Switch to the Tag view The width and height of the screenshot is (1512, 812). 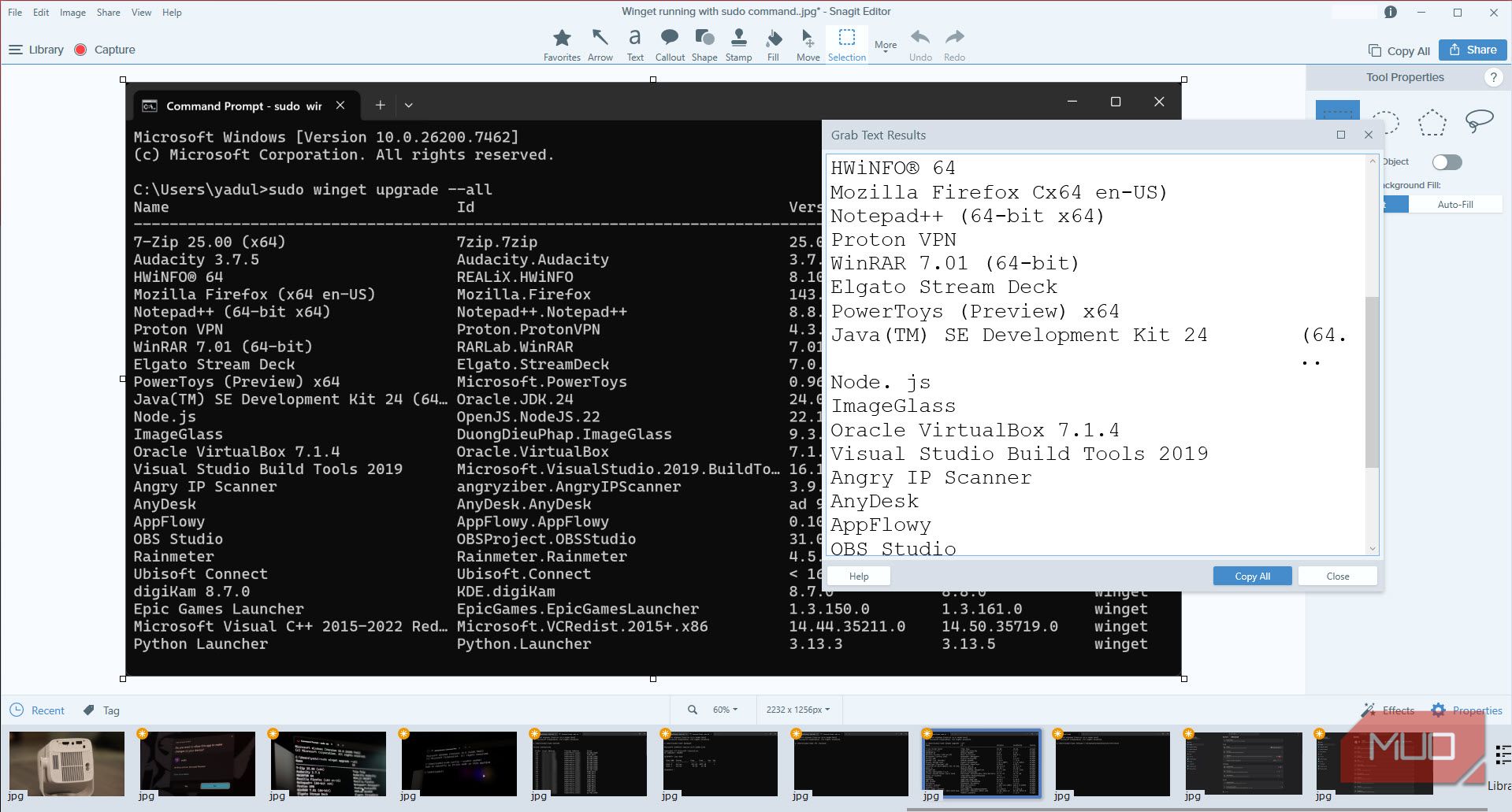pyautogui.click(x=102, y=710)
